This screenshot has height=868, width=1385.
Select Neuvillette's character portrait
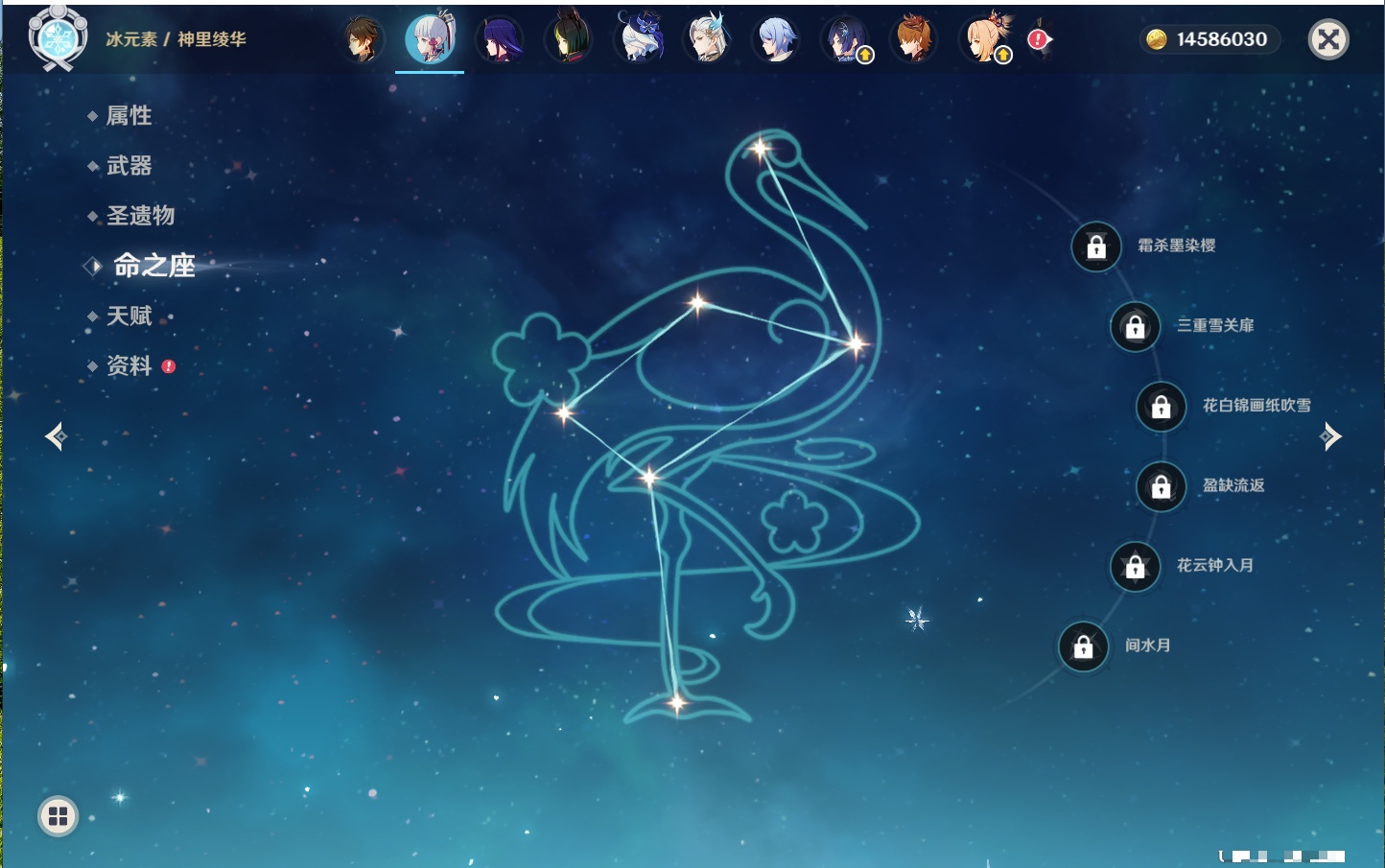(708, 40)
